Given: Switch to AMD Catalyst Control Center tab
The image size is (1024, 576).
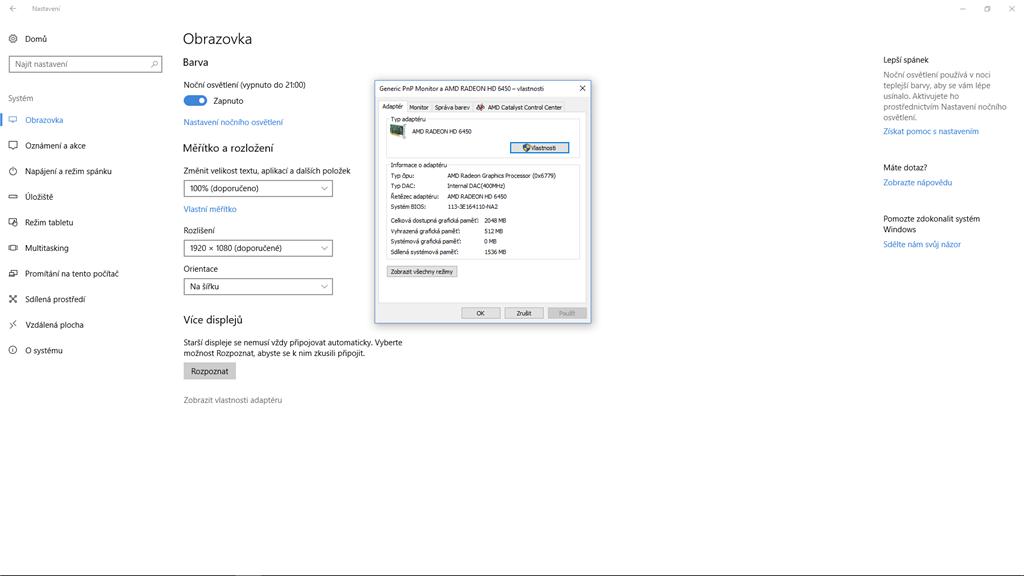Looking at the screenshot, I should click(x=519, y=107).
